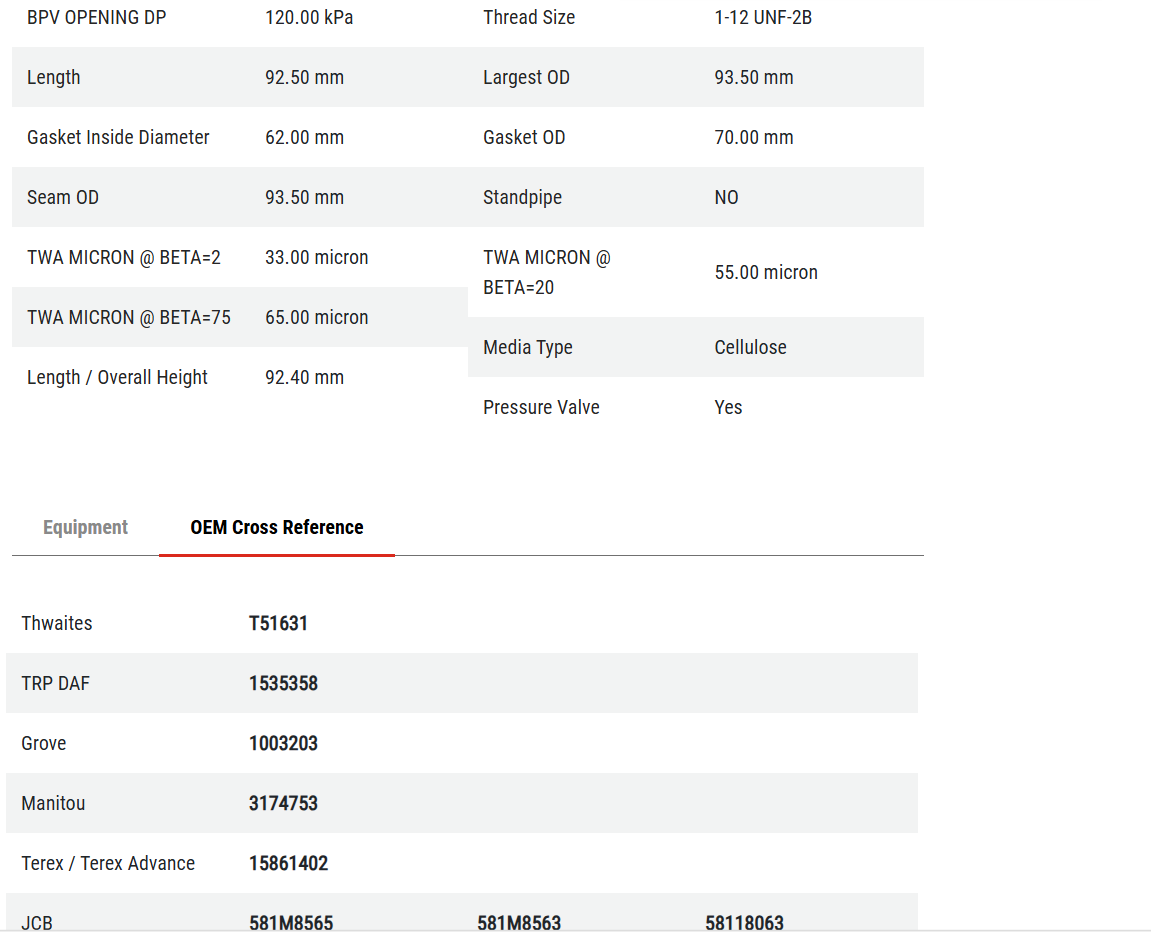Click the Standpipe NO value

tap(726, 197)
